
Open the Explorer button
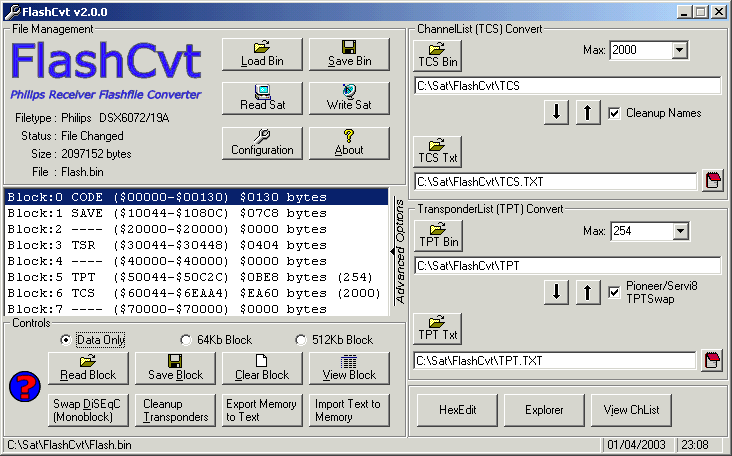544,410
